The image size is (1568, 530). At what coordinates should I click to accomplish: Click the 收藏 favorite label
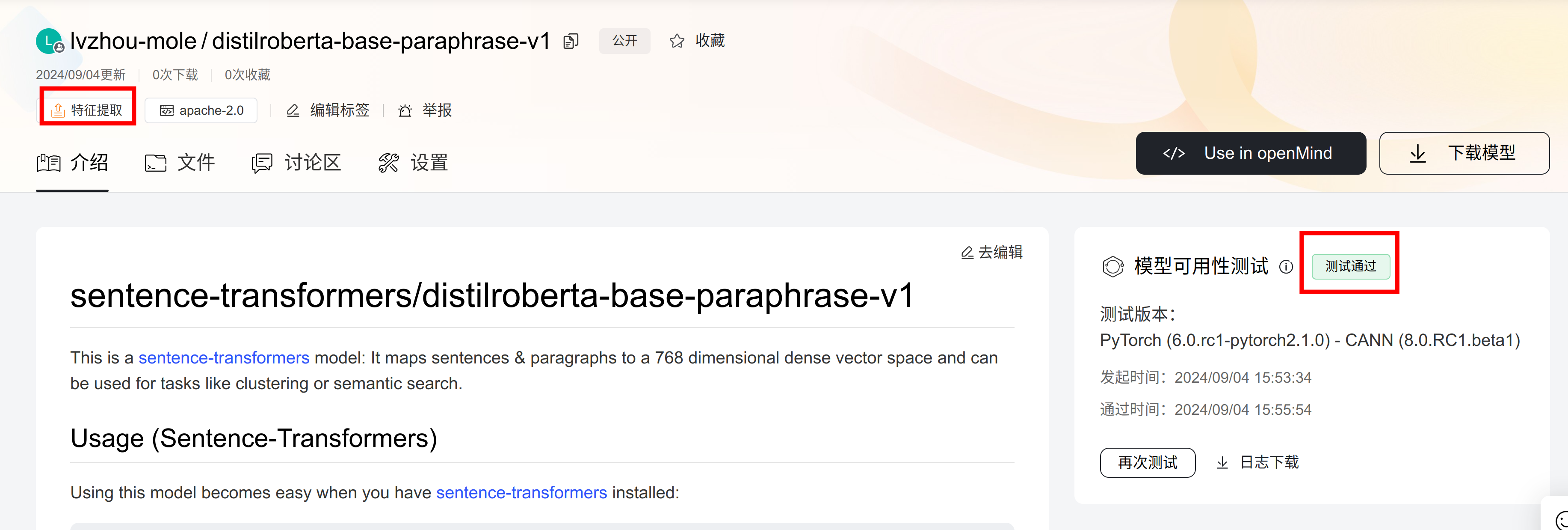(x=710, y=41)
